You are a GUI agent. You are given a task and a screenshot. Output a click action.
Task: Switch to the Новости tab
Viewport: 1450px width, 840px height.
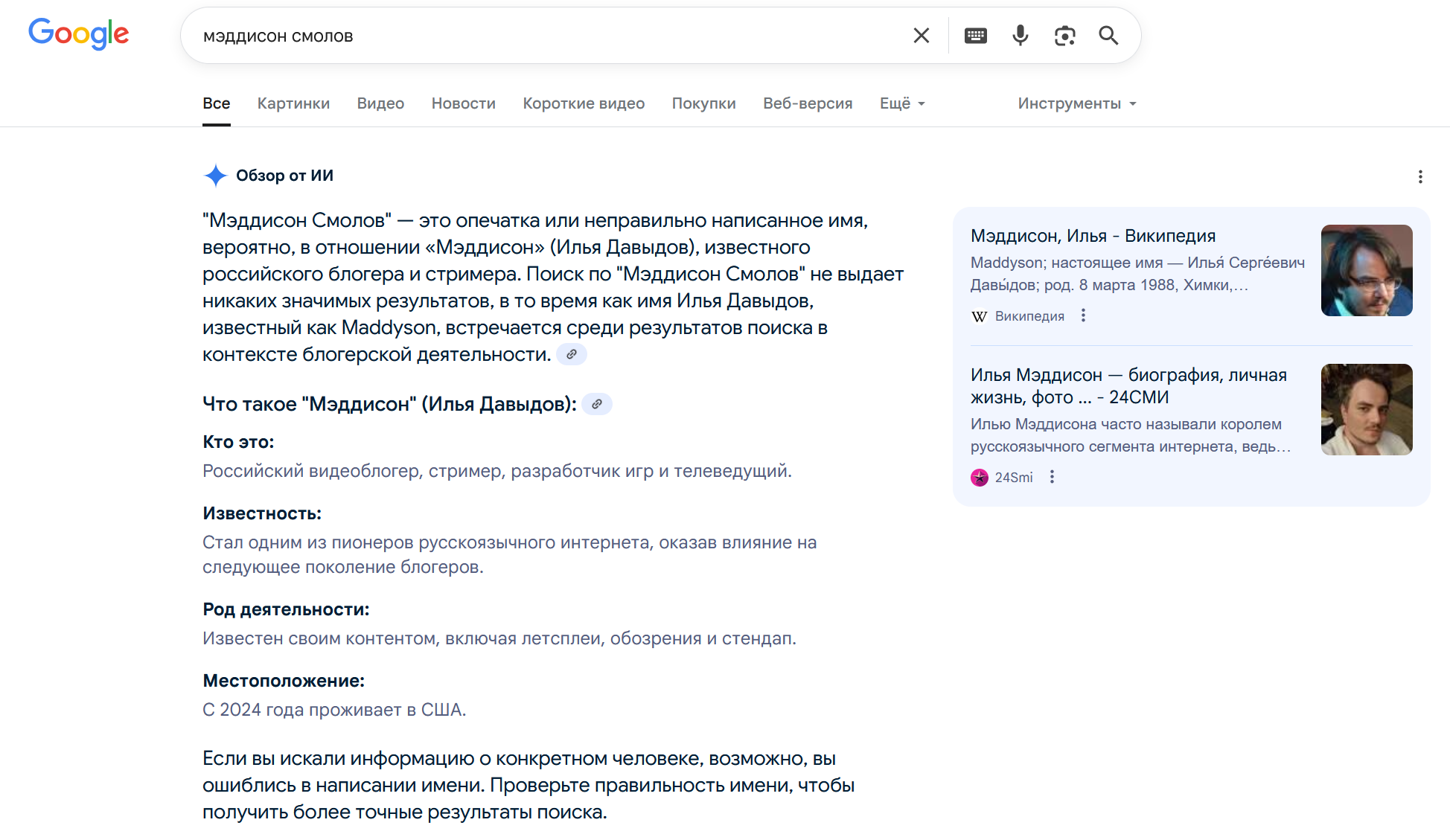463,103
